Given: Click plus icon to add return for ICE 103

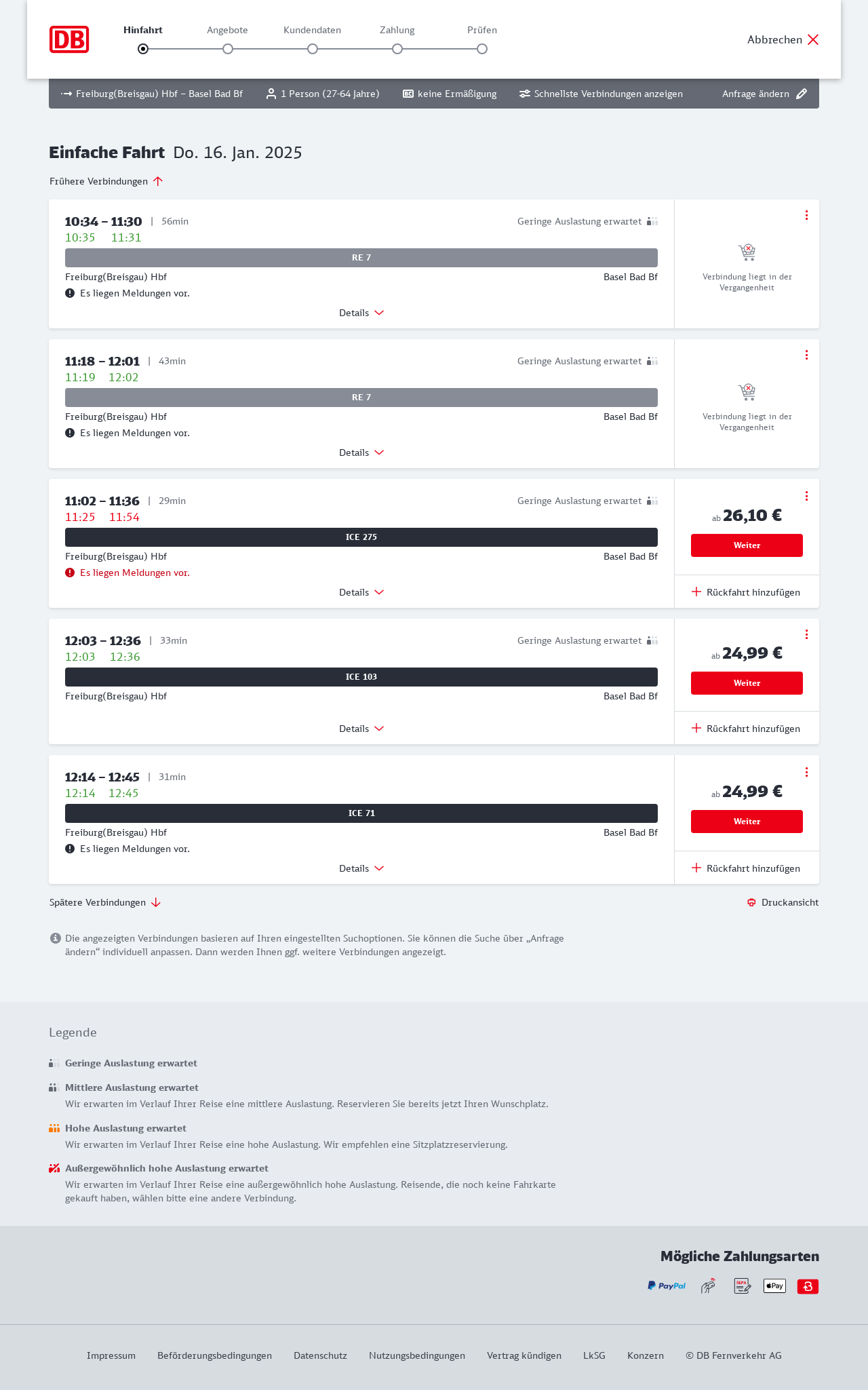Looking at the screenshot, I should click(x=696, y=728).
